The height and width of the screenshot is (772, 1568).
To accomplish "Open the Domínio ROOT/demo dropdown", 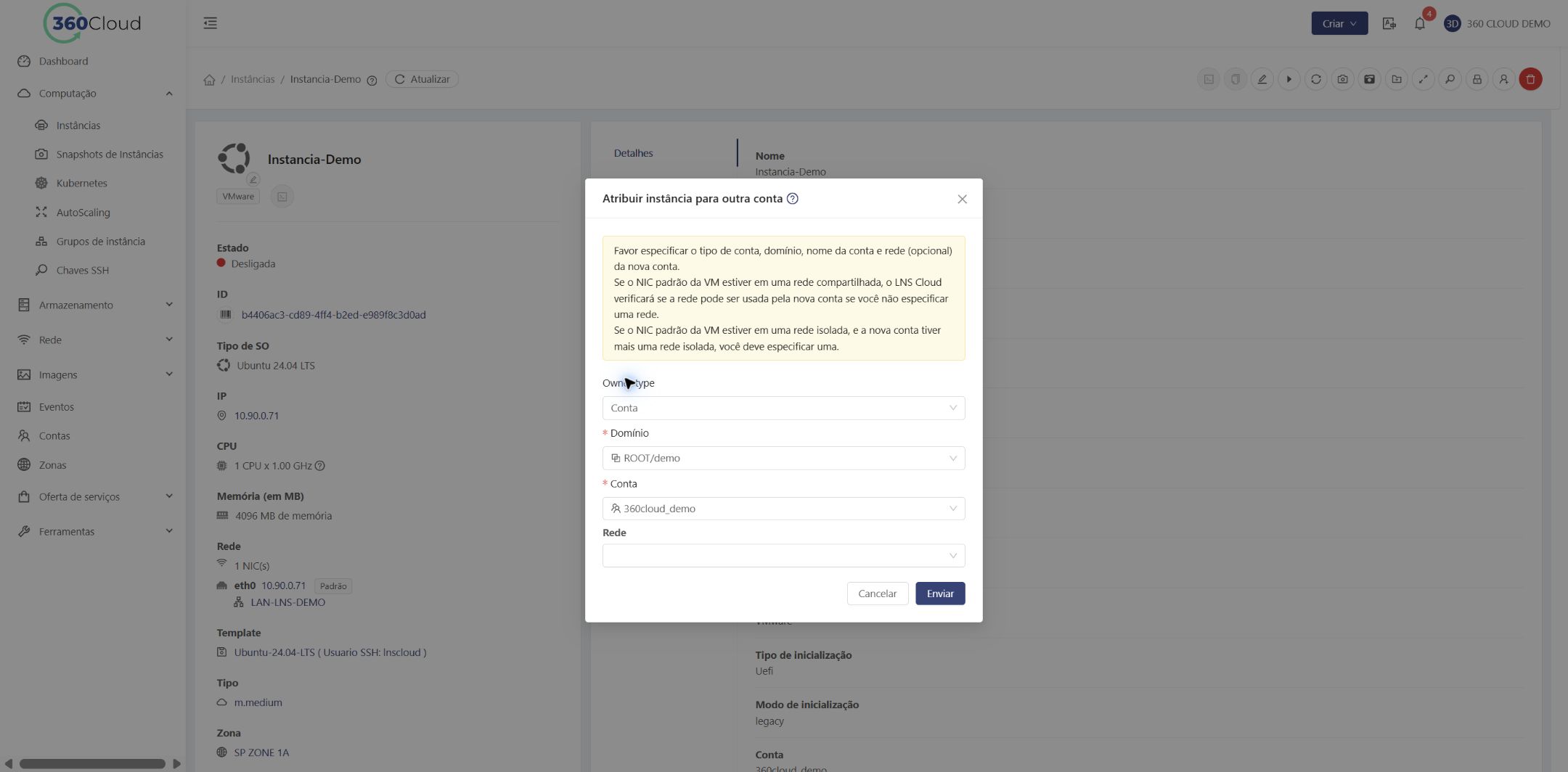I will pos(783,458).
